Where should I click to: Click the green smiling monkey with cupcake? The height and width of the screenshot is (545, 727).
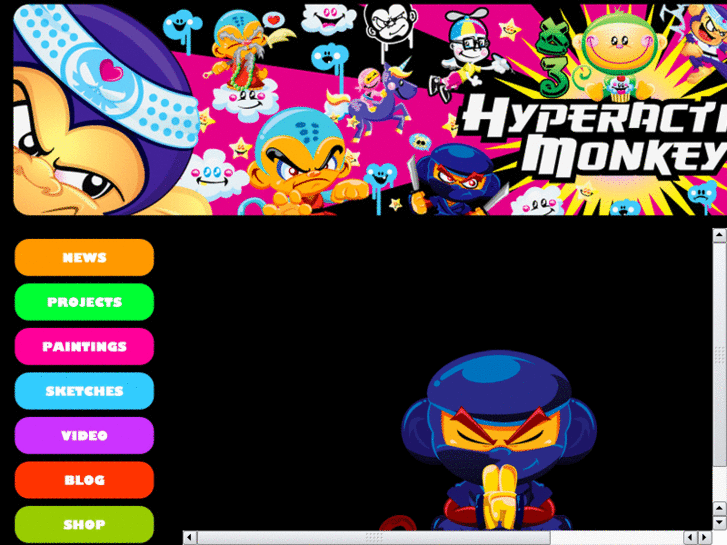point(619,57)
